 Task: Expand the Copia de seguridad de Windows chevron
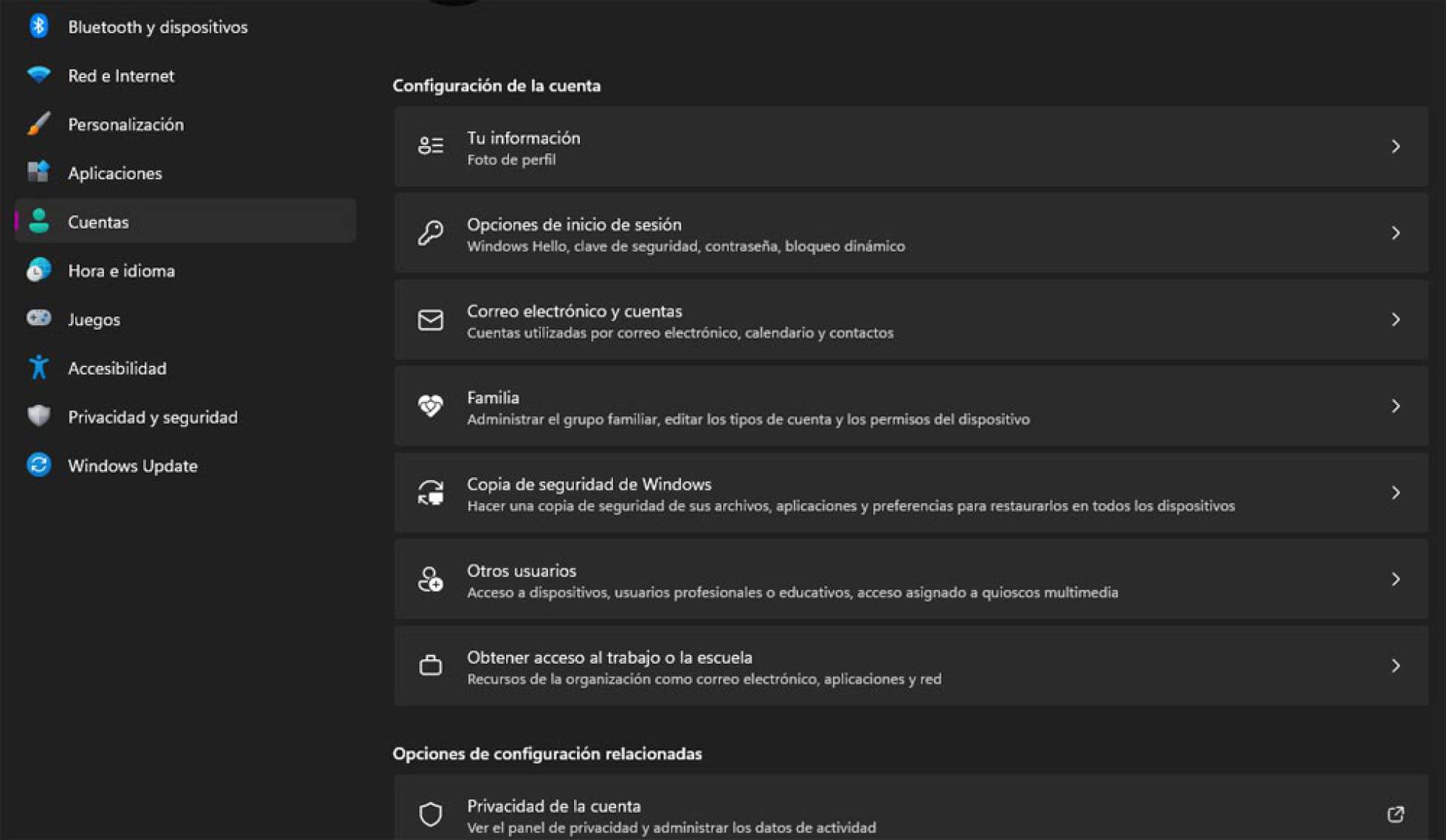1395,493
